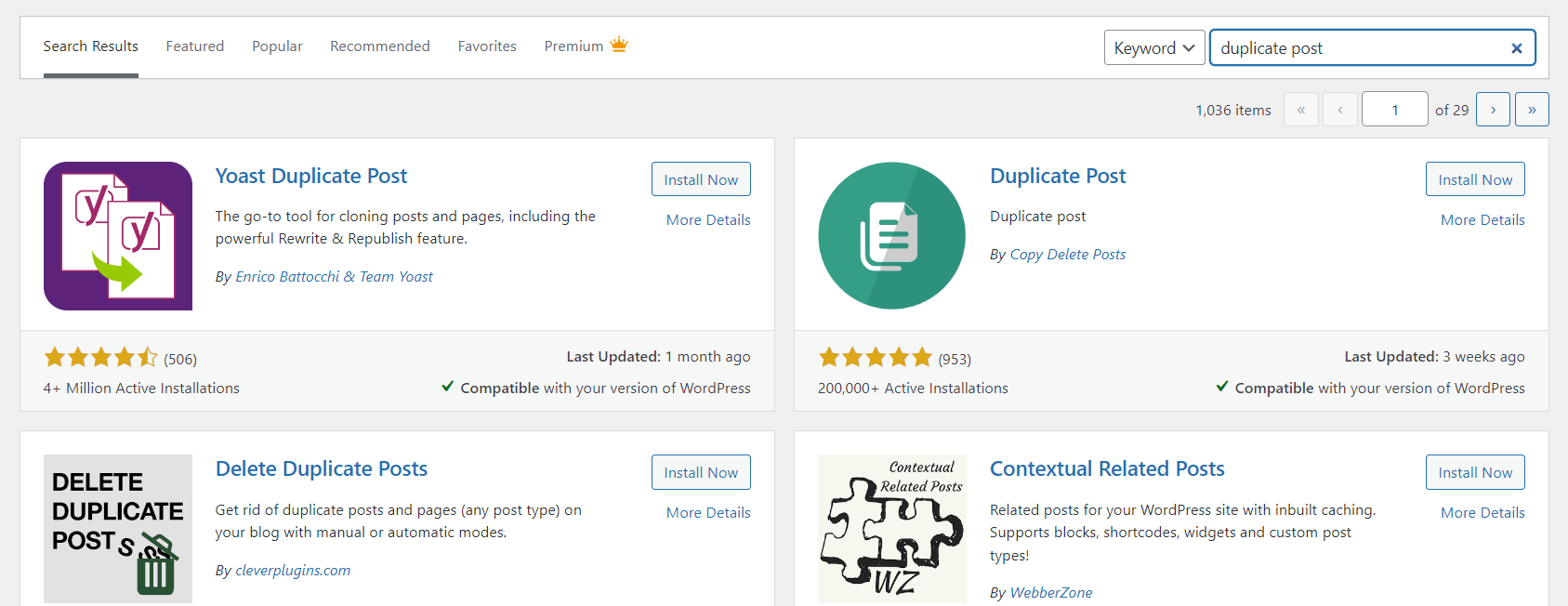Click the Delete Duplicate Posts plugin thumbnail
1568x606 pixels.
click(118, 529)
